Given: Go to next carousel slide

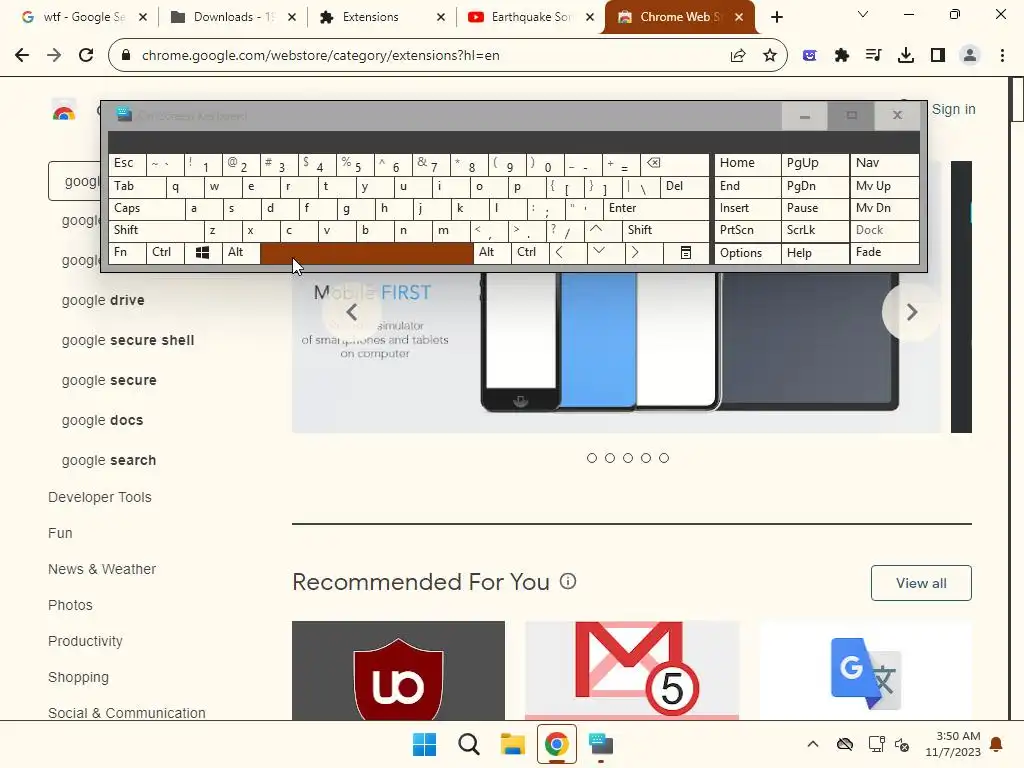Looking at the screenshot, I should (911, 312).
